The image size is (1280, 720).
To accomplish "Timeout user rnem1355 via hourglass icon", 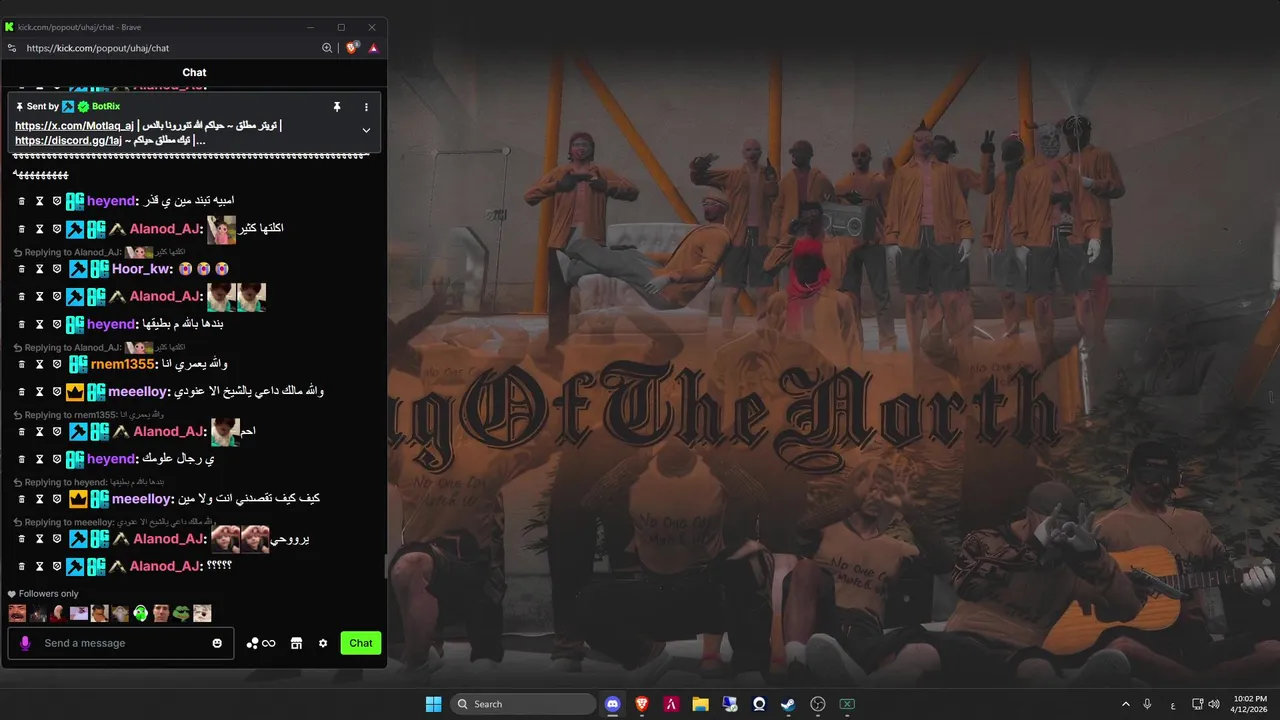I will pyautogui.click(x=40, y=364).
